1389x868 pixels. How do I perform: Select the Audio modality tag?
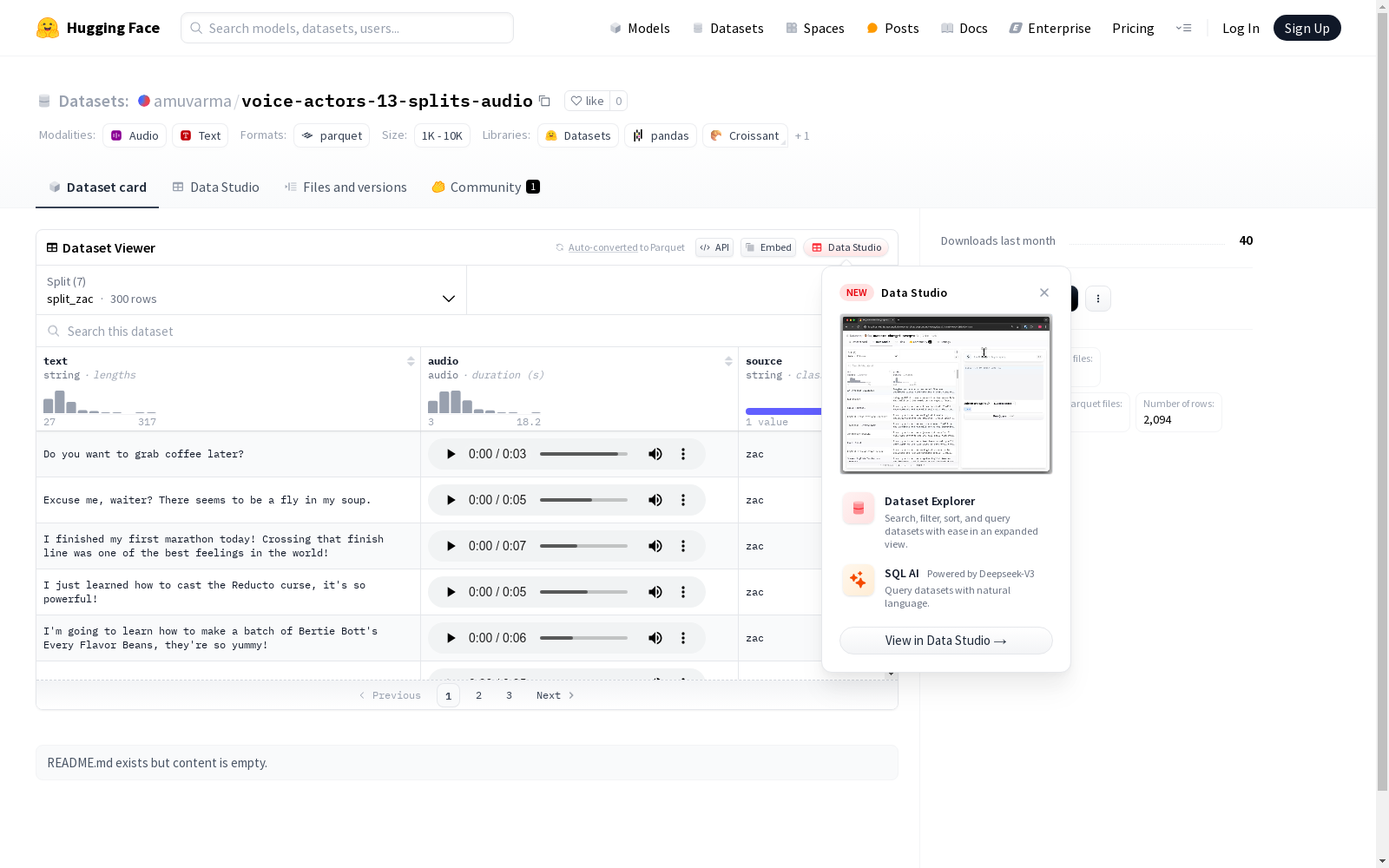[x=135, y=135]
